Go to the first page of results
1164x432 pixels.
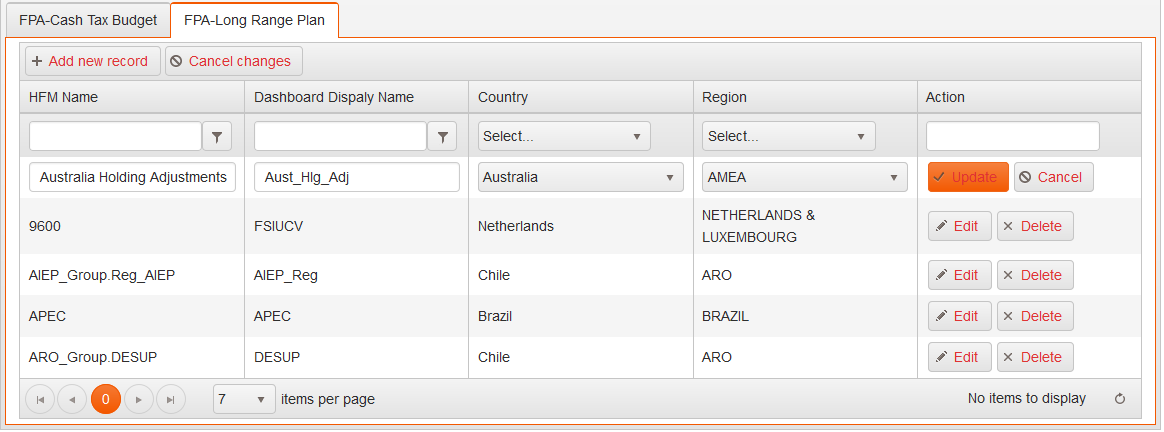point(40,400)
